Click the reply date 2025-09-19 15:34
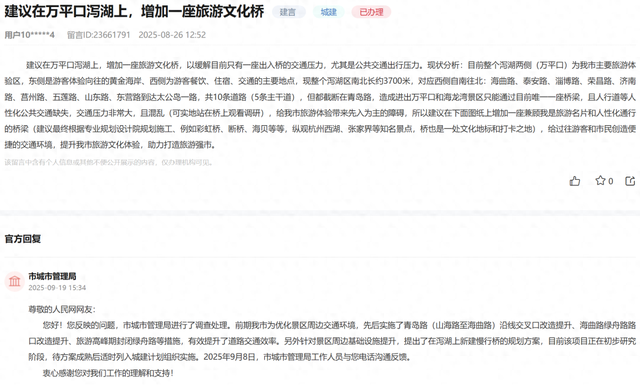The image size is (640, 388). click(57, 288)
